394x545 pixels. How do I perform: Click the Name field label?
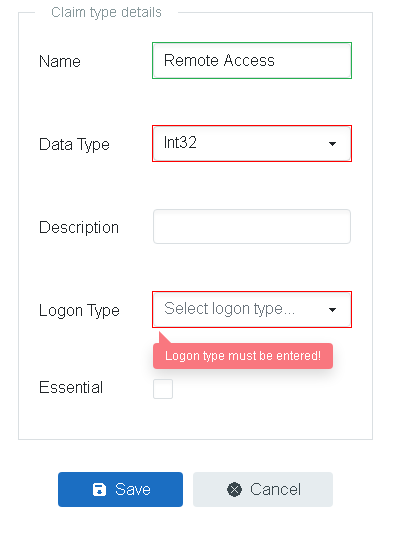[x=60, y=62]
